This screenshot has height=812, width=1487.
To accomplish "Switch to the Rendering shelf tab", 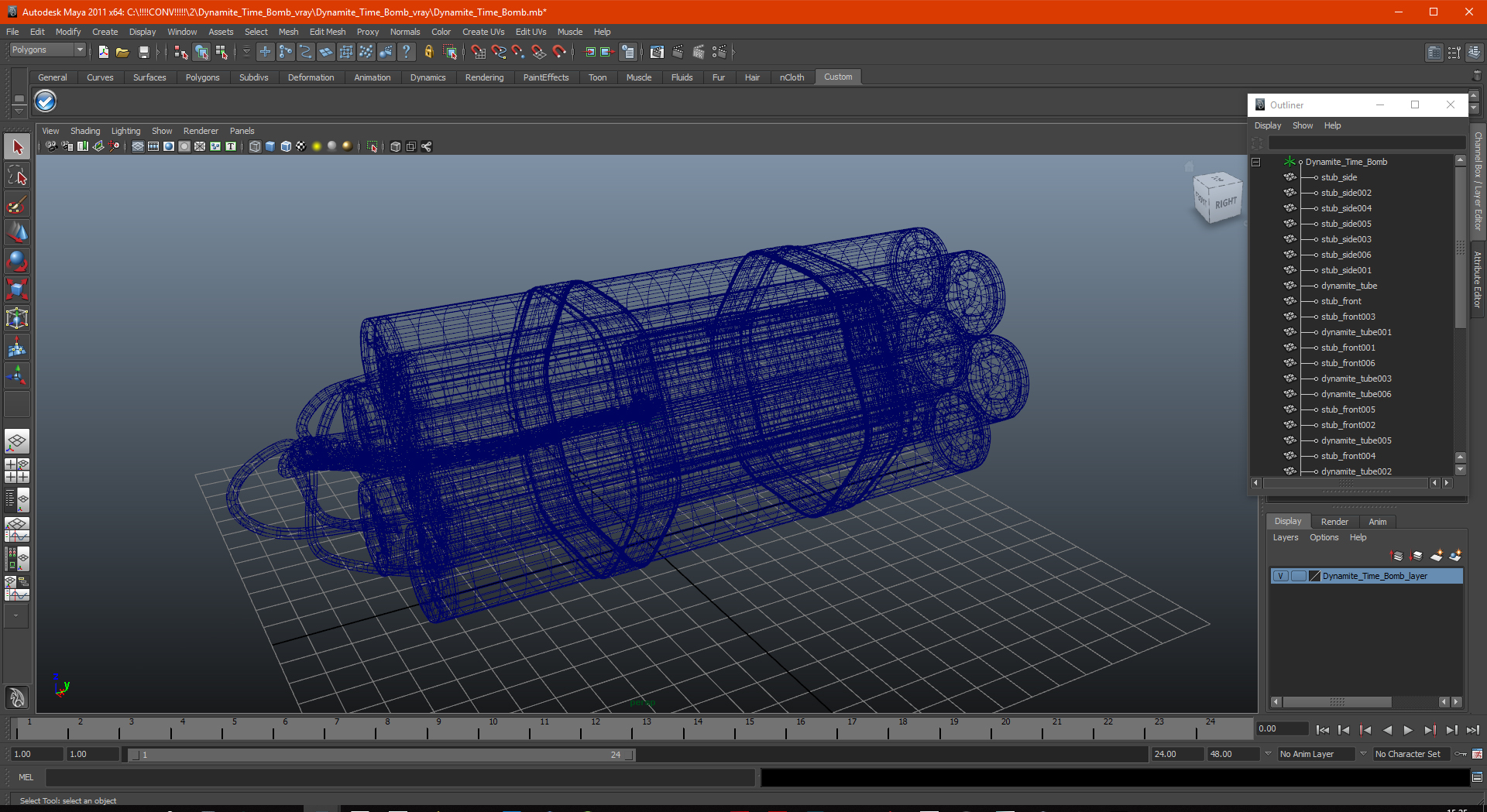I will click(x=484, y=77).
